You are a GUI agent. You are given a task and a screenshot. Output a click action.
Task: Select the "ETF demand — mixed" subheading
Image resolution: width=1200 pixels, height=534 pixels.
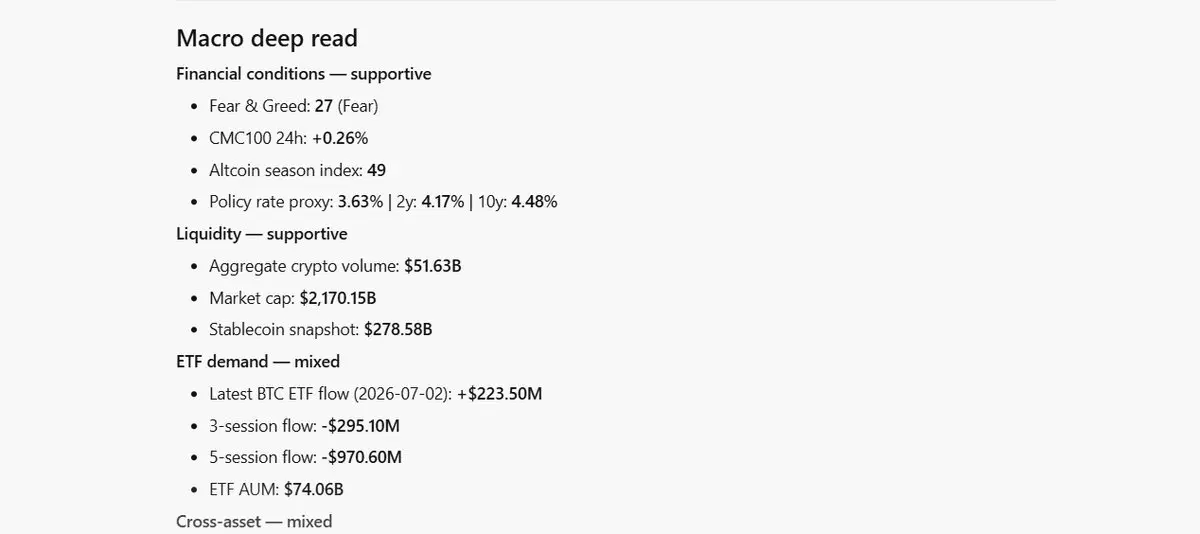tap(258, 362)
